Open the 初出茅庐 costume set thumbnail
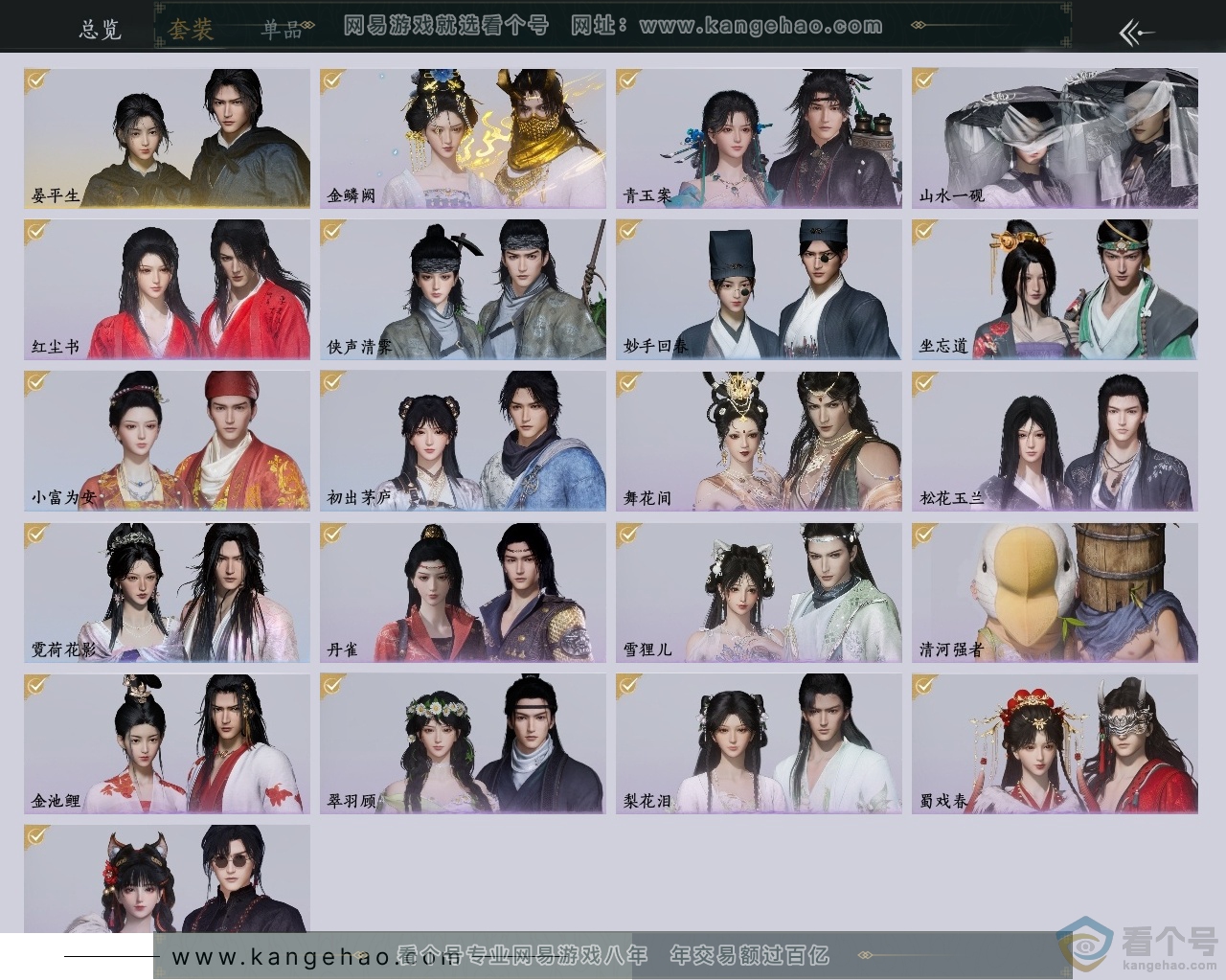Image resolution: width=1226 pixels, height=980 pixels. coord(463,441)
